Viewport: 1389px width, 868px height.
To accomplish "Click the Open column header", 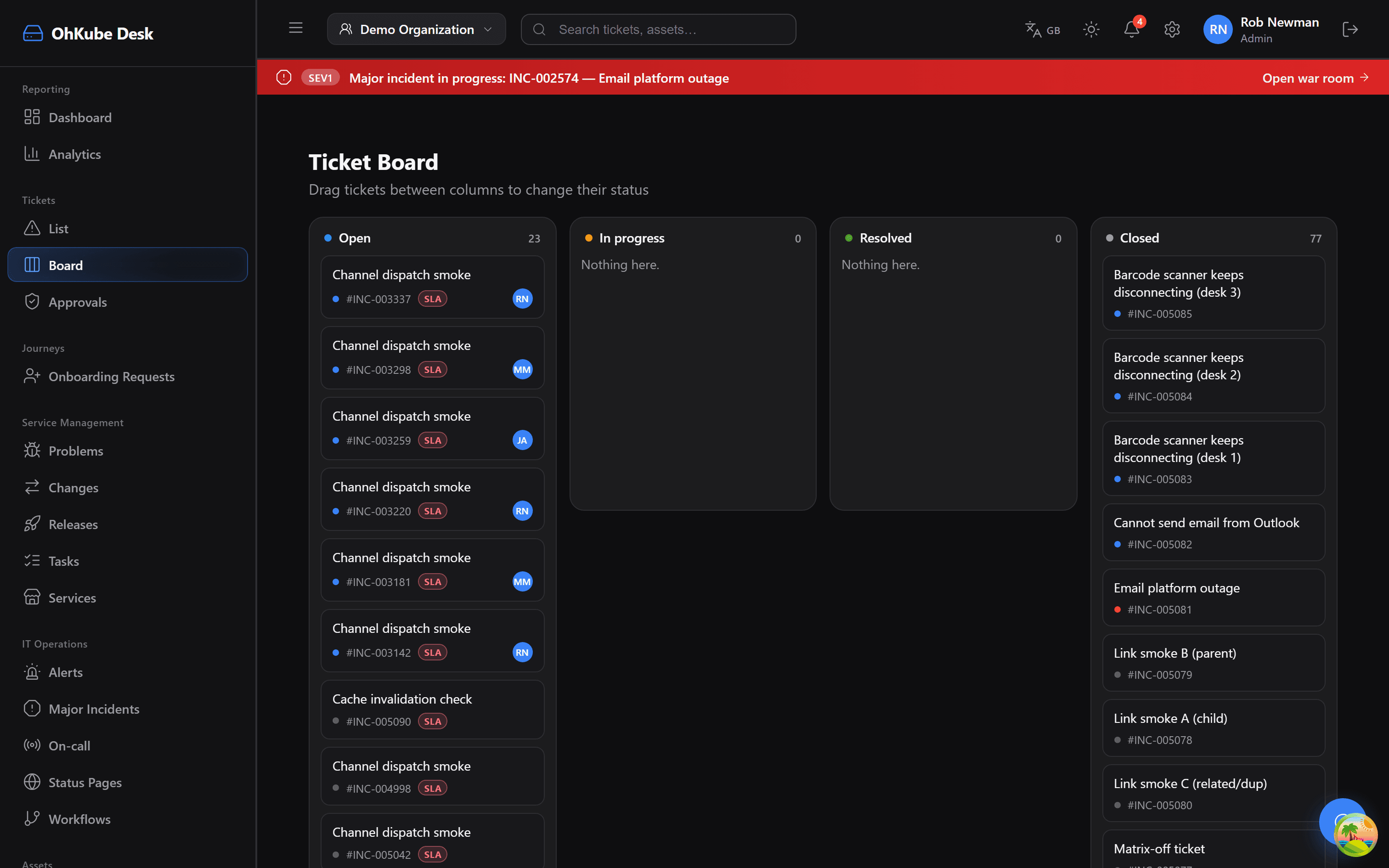I will 432,238.
